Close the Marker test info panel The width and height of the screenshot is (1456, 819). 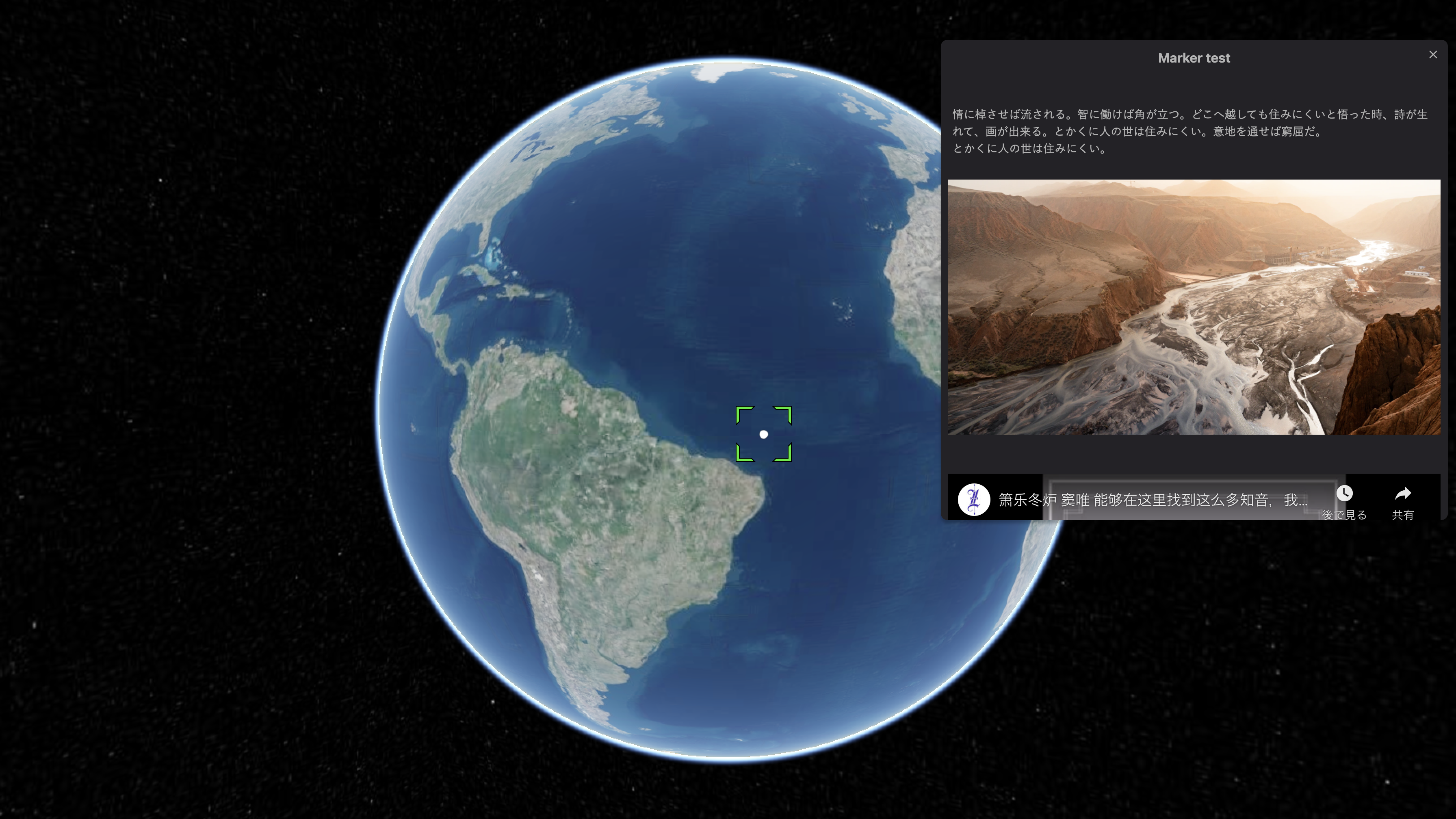click(x=1432, y=55)
